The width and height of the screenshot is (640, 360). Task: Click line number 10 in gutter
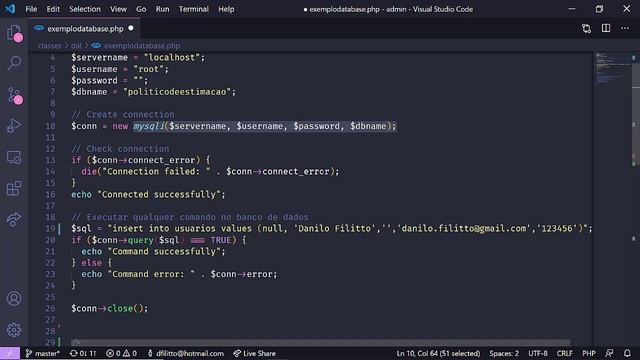pyautogui.click(x=50, y=126)
